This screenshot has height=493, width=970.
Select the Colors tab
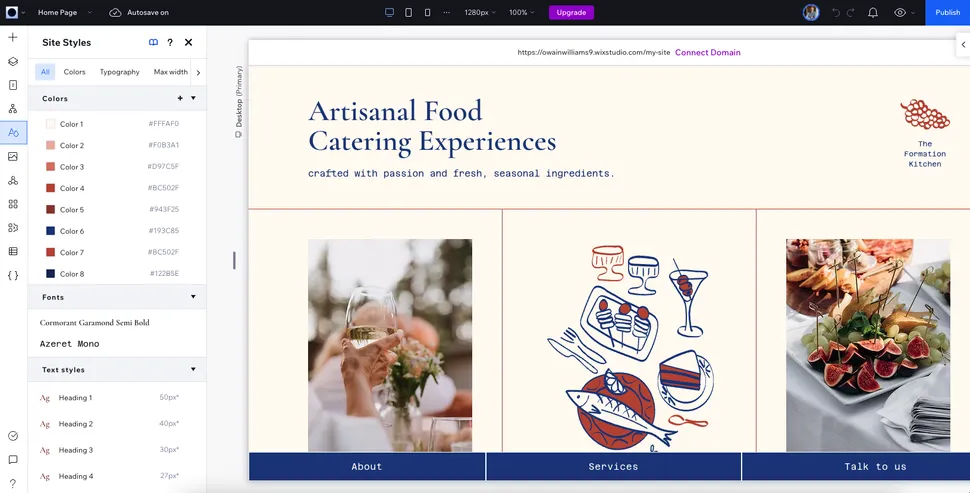(x=75, y=72)
